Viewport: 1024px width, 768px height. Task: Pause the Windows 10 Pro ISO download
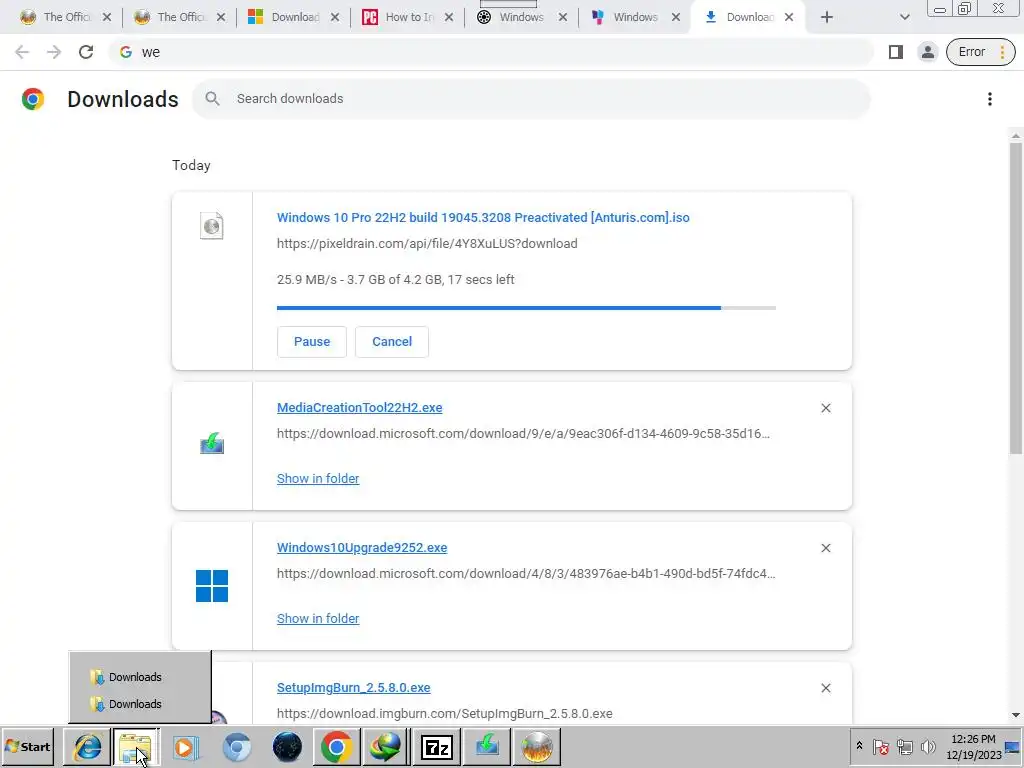[x=312, y=342]
